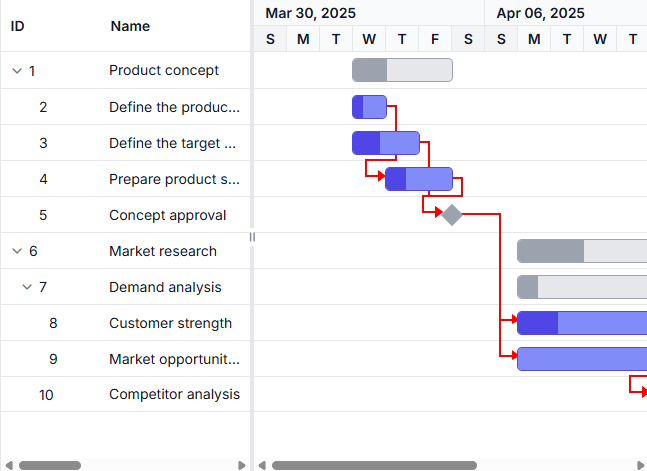Collapse the Product concept row chevron
The width and height of the screenshot is (647, 471).
pyautogui.click(x=16, y=71)
